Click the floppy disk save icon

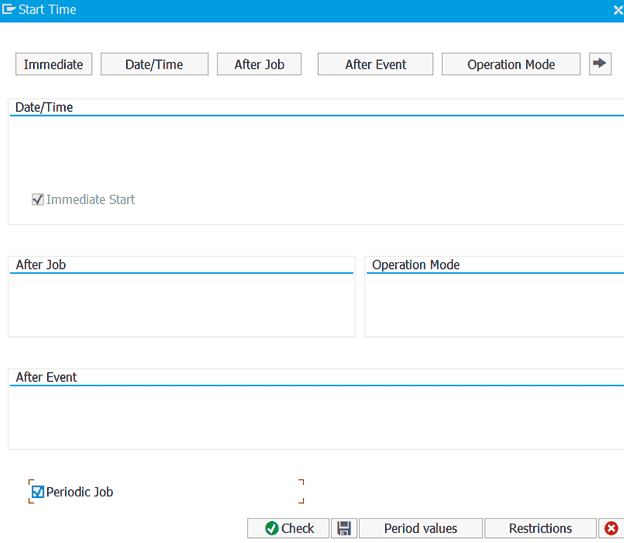[344, 528]
